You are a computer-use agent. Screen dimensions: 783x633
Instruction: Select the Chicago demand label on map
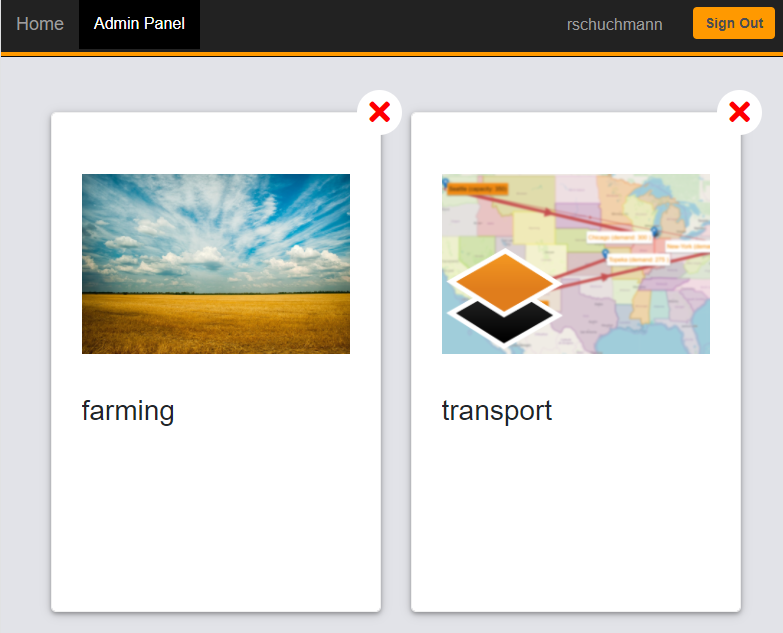click(619, 237)
